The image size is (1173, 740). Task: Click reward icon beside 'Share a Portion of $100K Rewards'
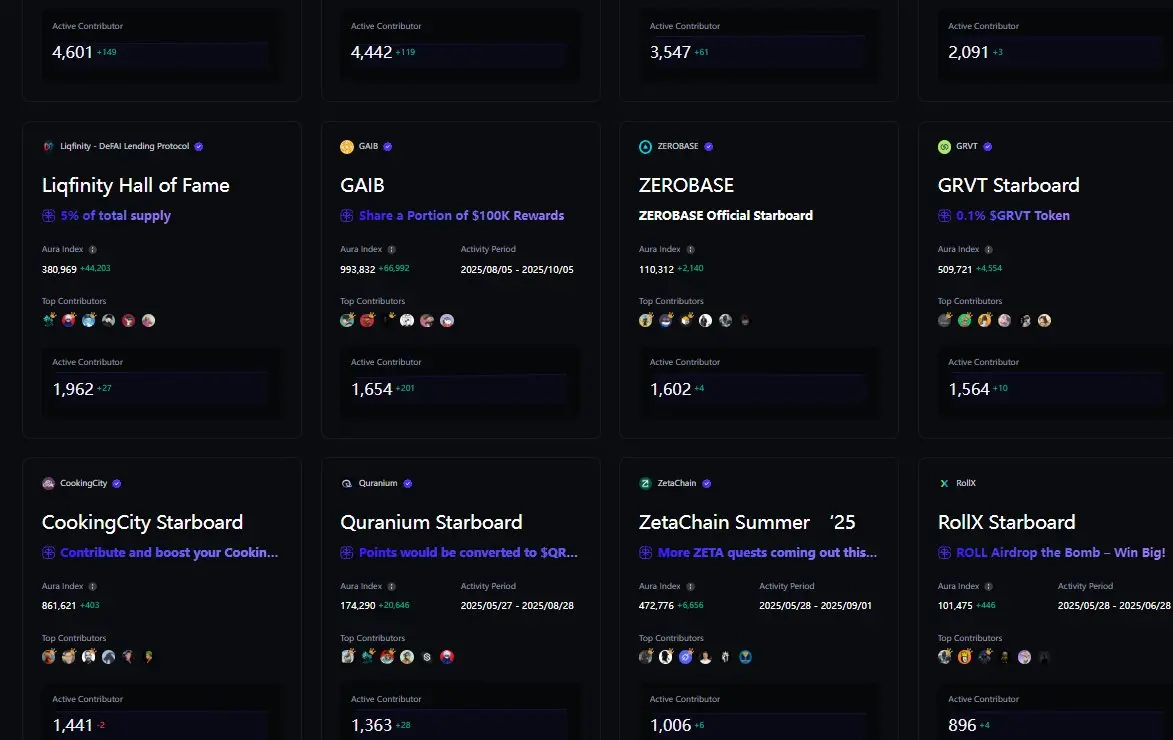[x=347, y=215]
